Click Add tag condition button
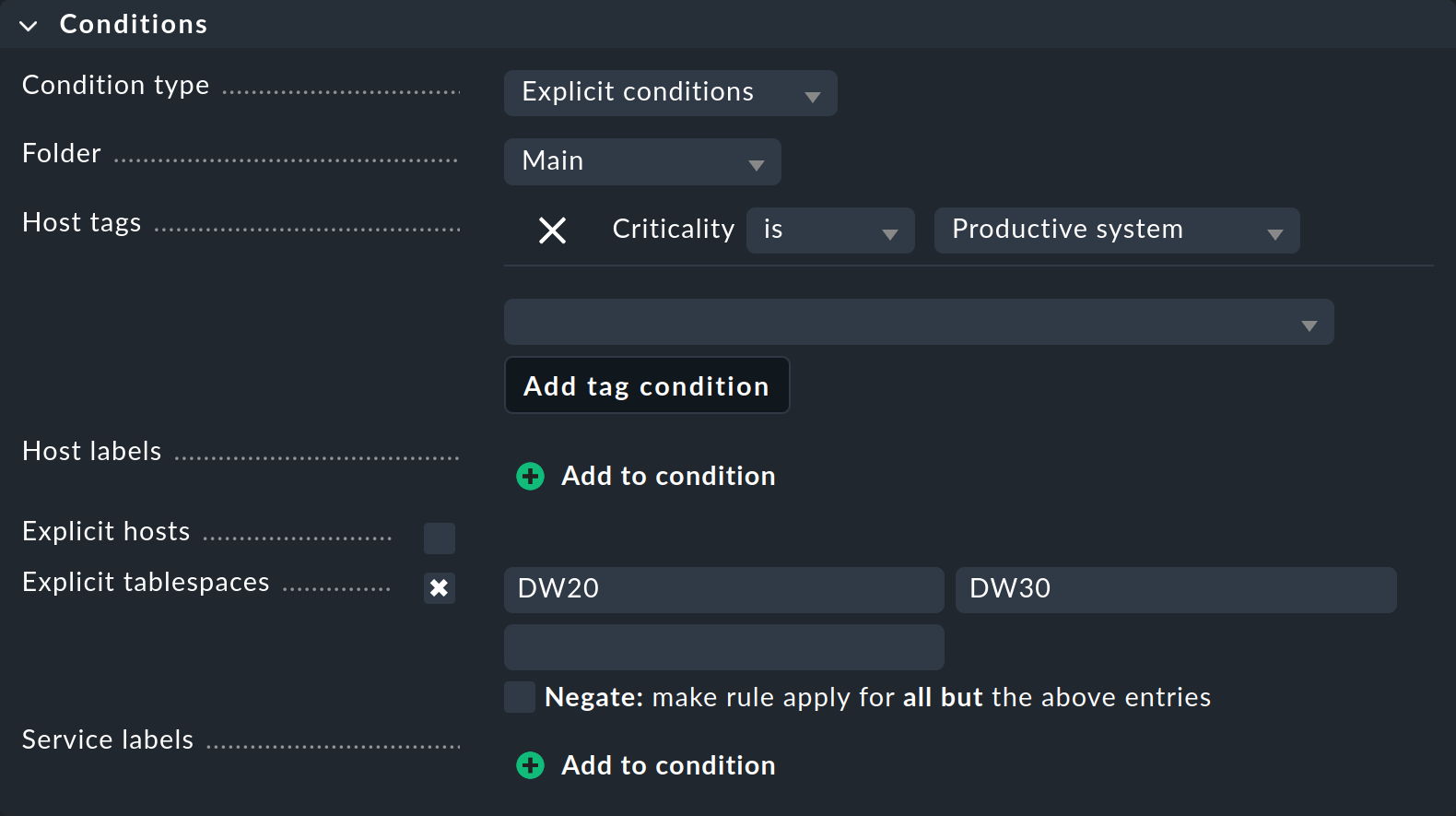Screen dimensions: 1456x816 647,385
